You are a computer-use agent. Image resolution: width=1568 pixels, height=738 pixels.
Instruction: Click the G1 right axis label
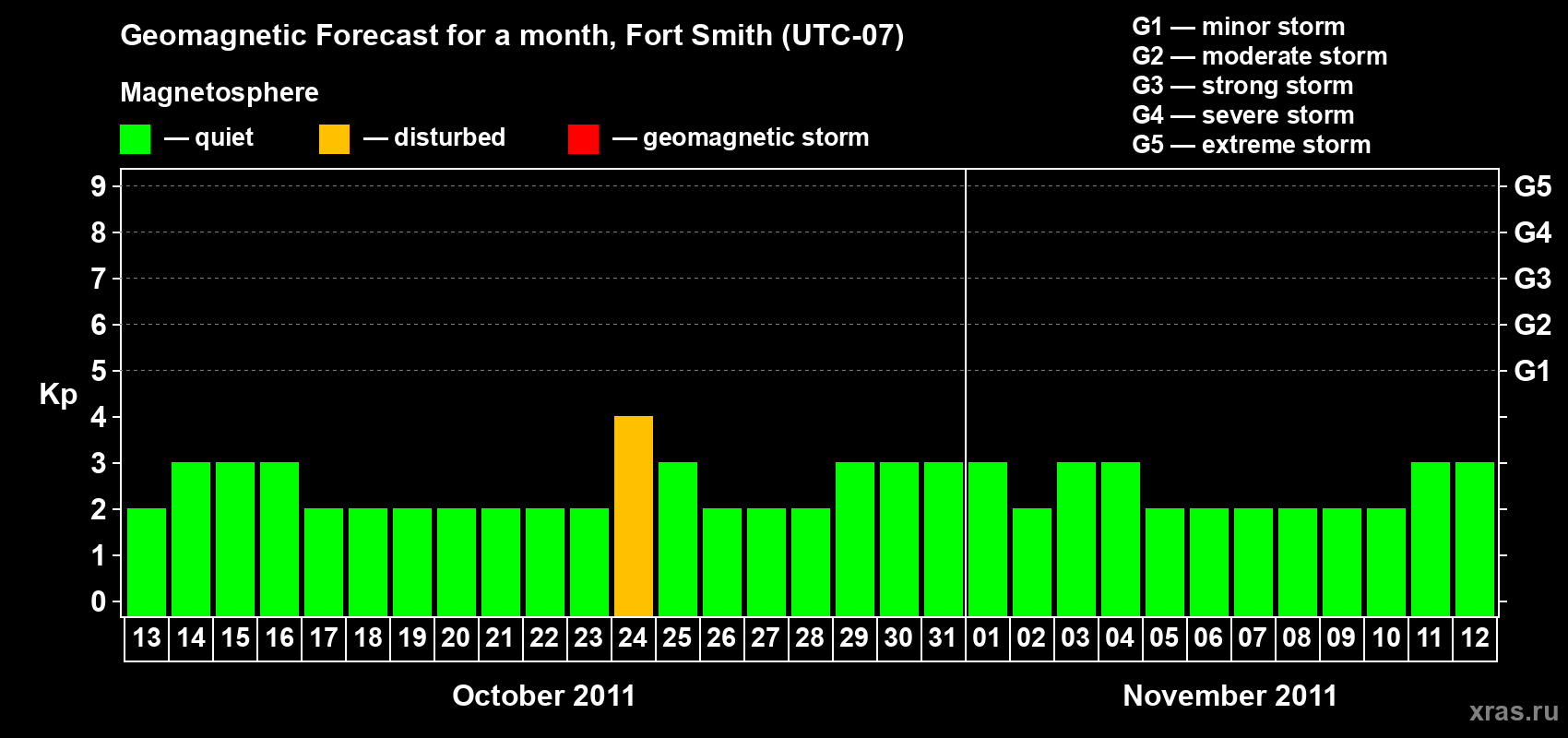(1533, 371)
